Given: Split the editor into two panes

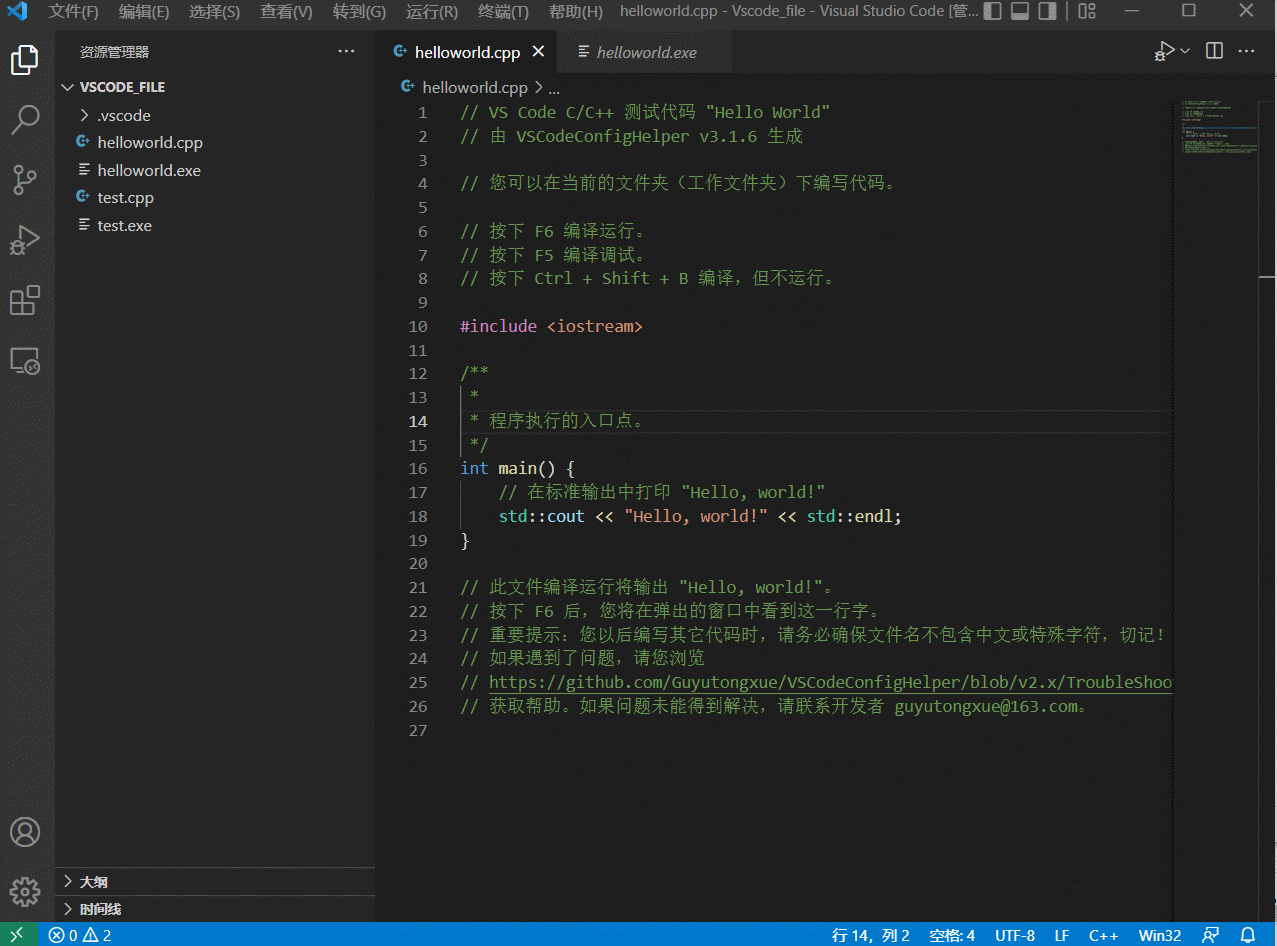Looking at the screenshot, I should pyautogui.click(x=1212, y=50).
